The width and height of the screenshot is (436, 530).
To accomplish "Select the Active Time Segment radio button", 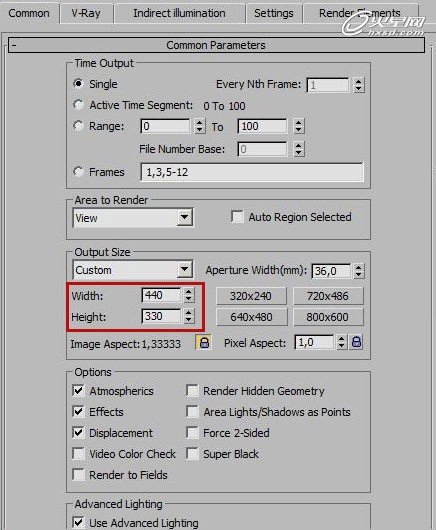I will [78, 105].
